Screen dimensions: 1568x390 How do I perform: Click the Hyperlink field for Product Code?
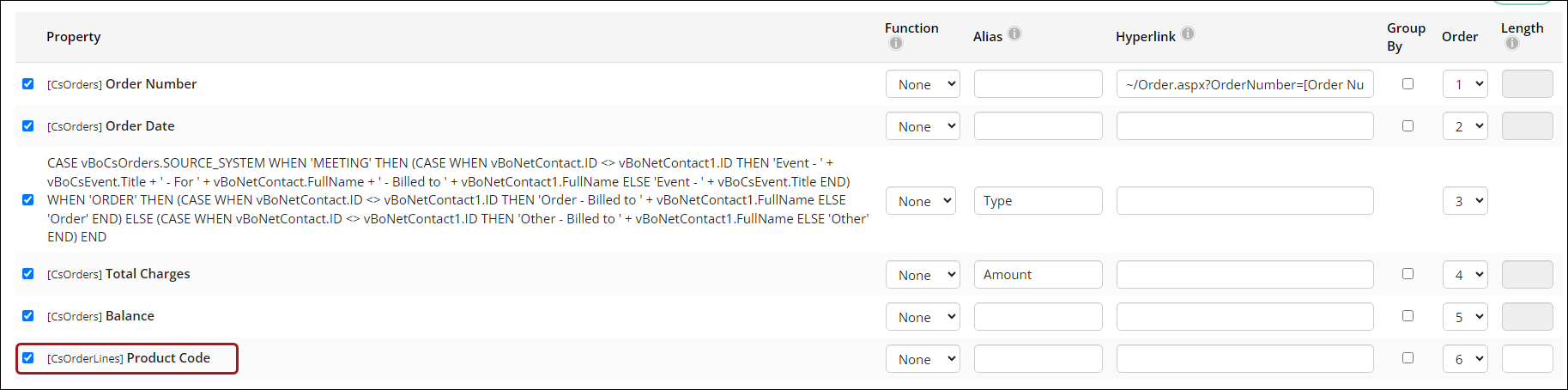(1245, 359)
